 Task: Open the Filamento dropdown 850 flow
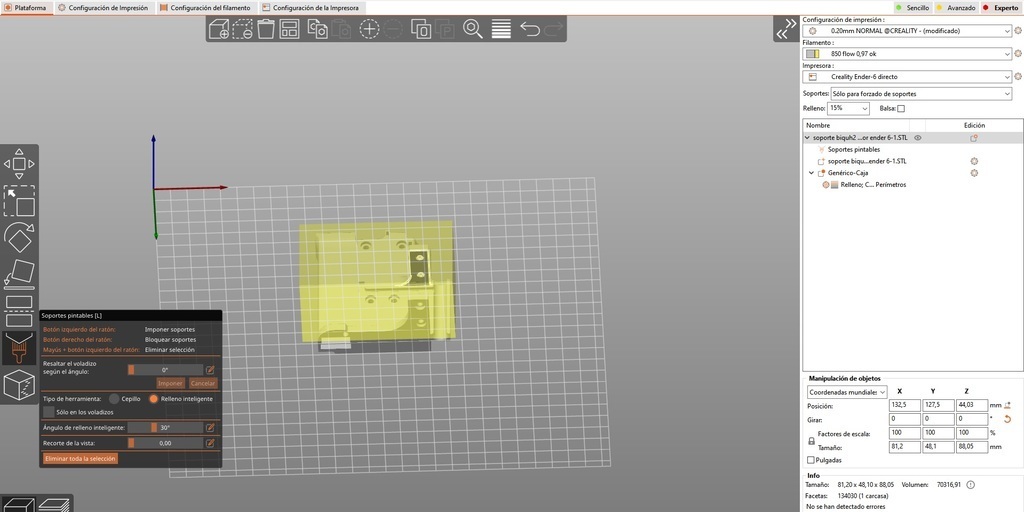tap(907, 54)
